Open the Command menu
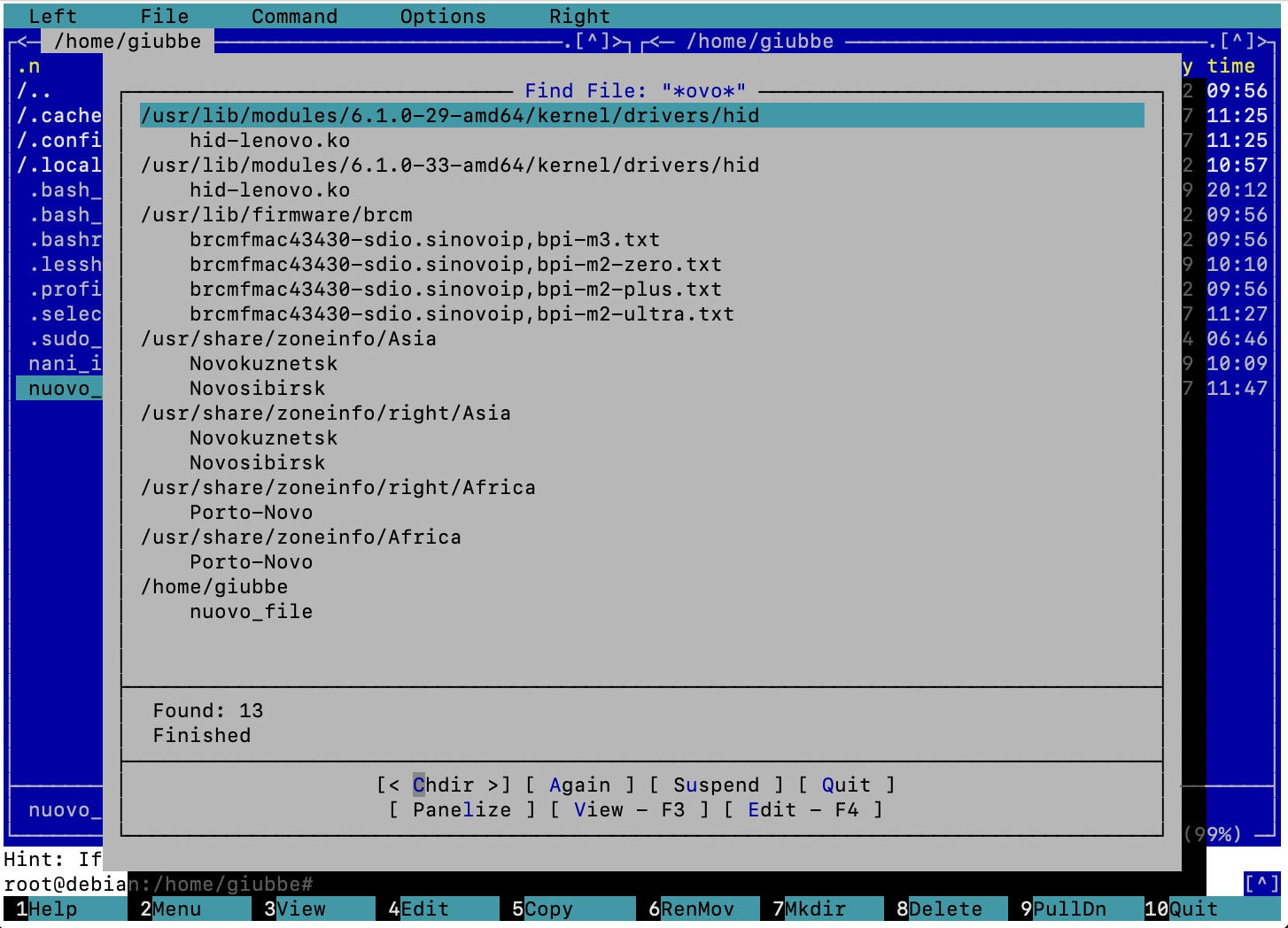Viewport: 1288px width, 928px height. click(x=294, y=16)
